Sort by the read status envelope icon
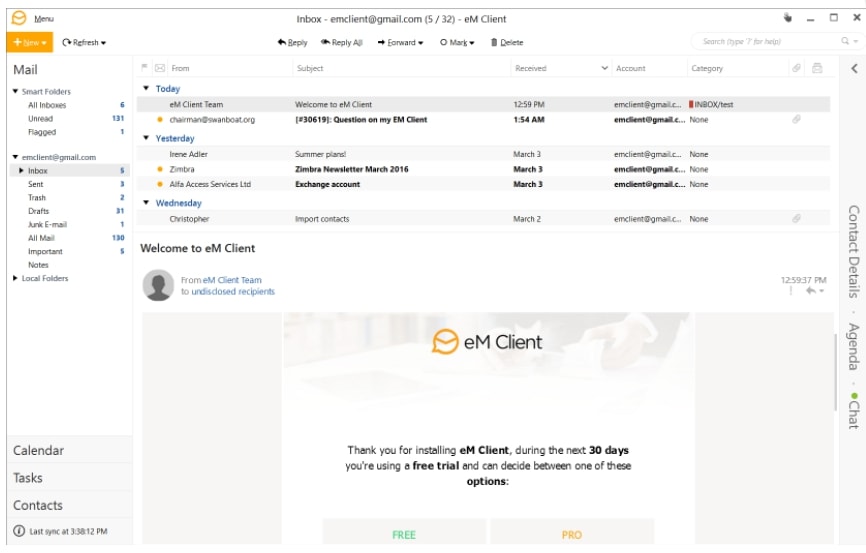Image resolution: width=866 pixels, height=553 pixels. tap(160, 68)
